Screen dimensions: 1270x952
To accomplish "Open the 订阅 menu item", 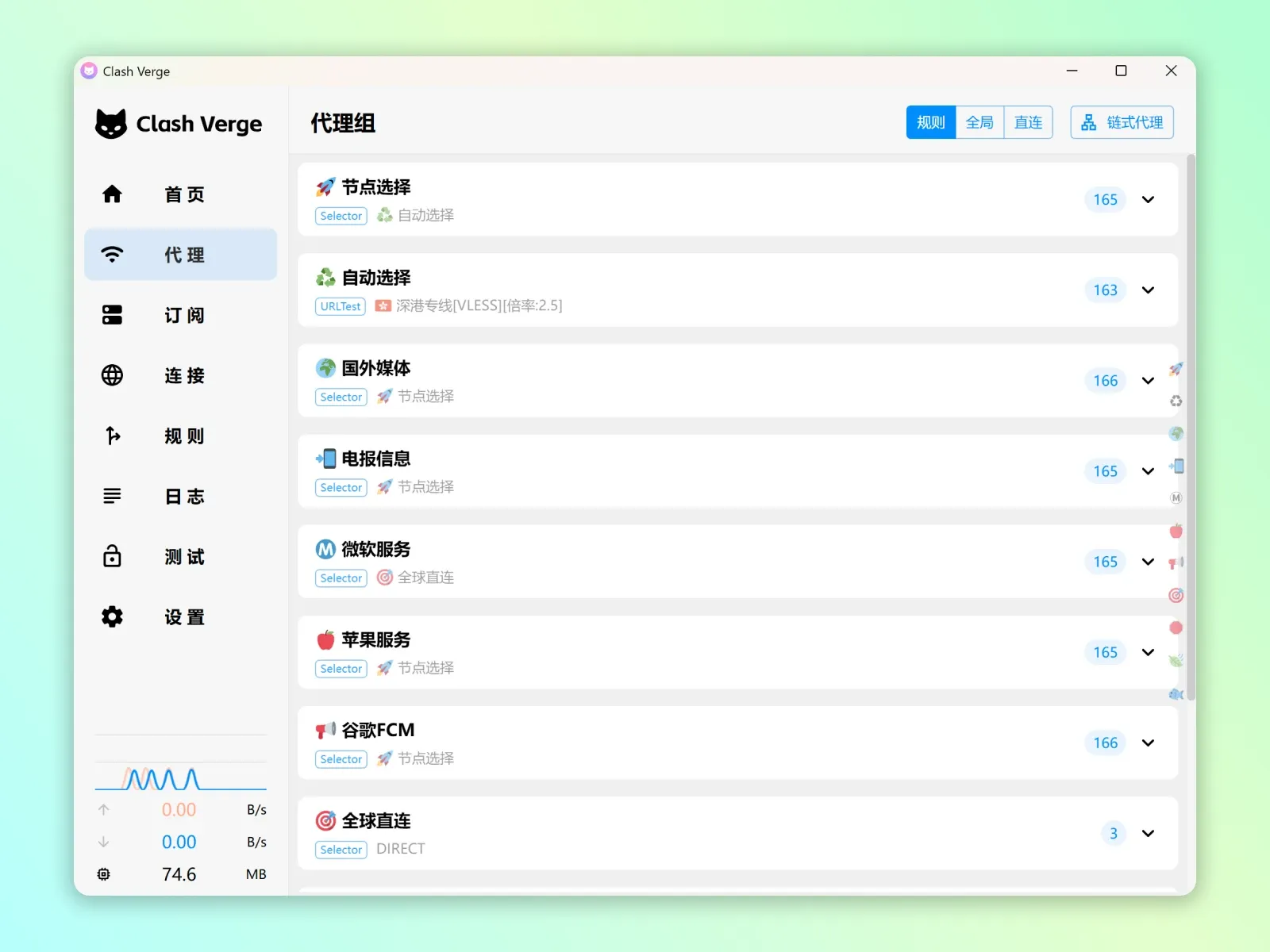I will [x=181, y=315].
